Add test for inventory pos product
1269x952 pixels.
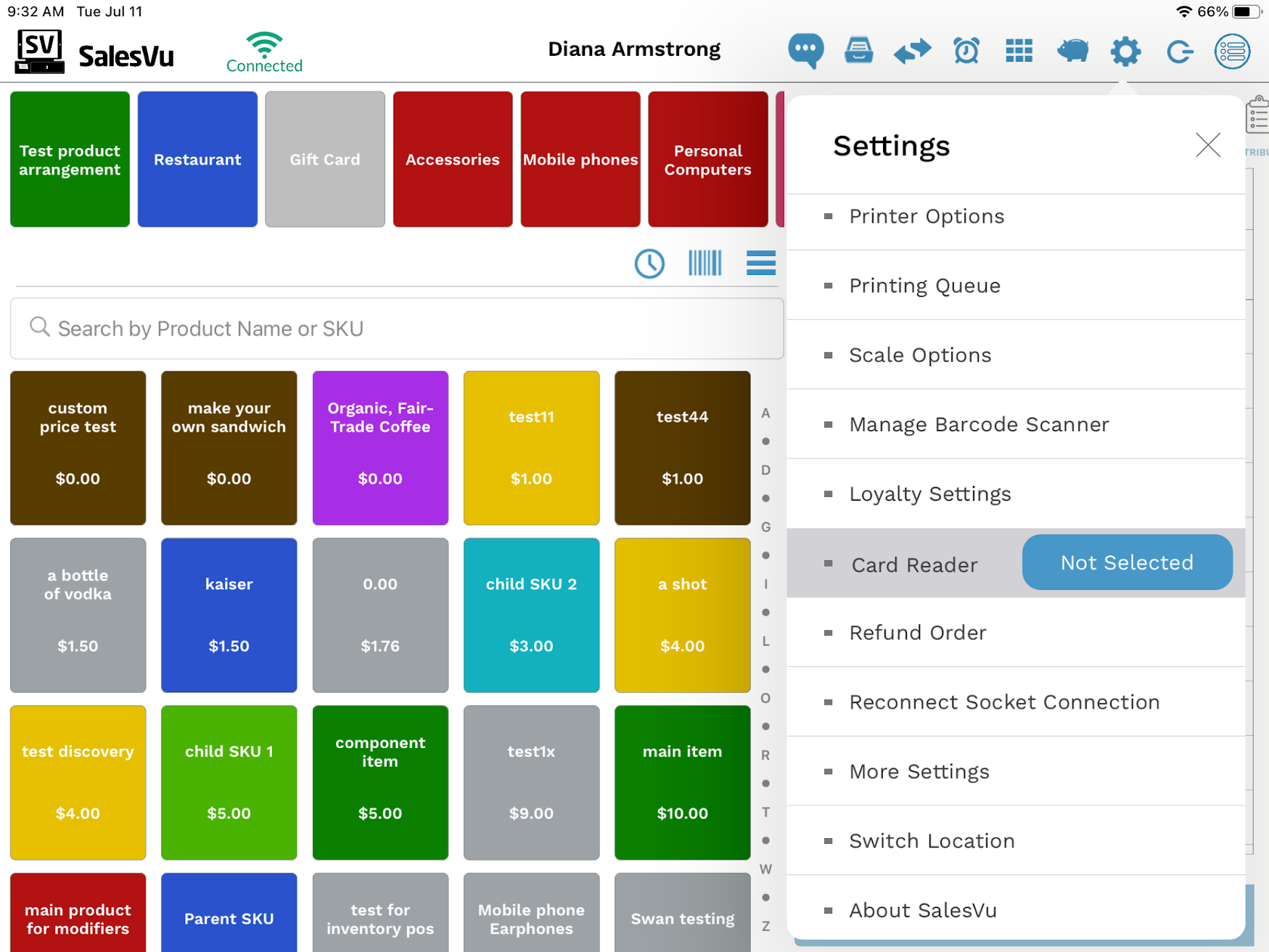[380, 913]
